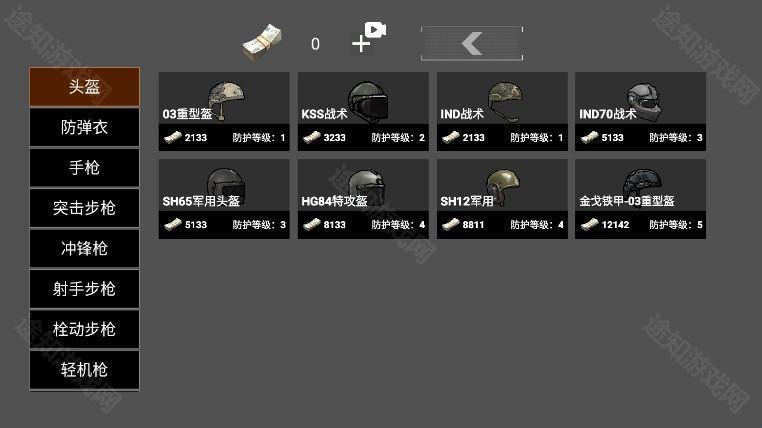
Task: Open the 栓动步枪 category
Action: pyautogui.click(x=85, y=329)
